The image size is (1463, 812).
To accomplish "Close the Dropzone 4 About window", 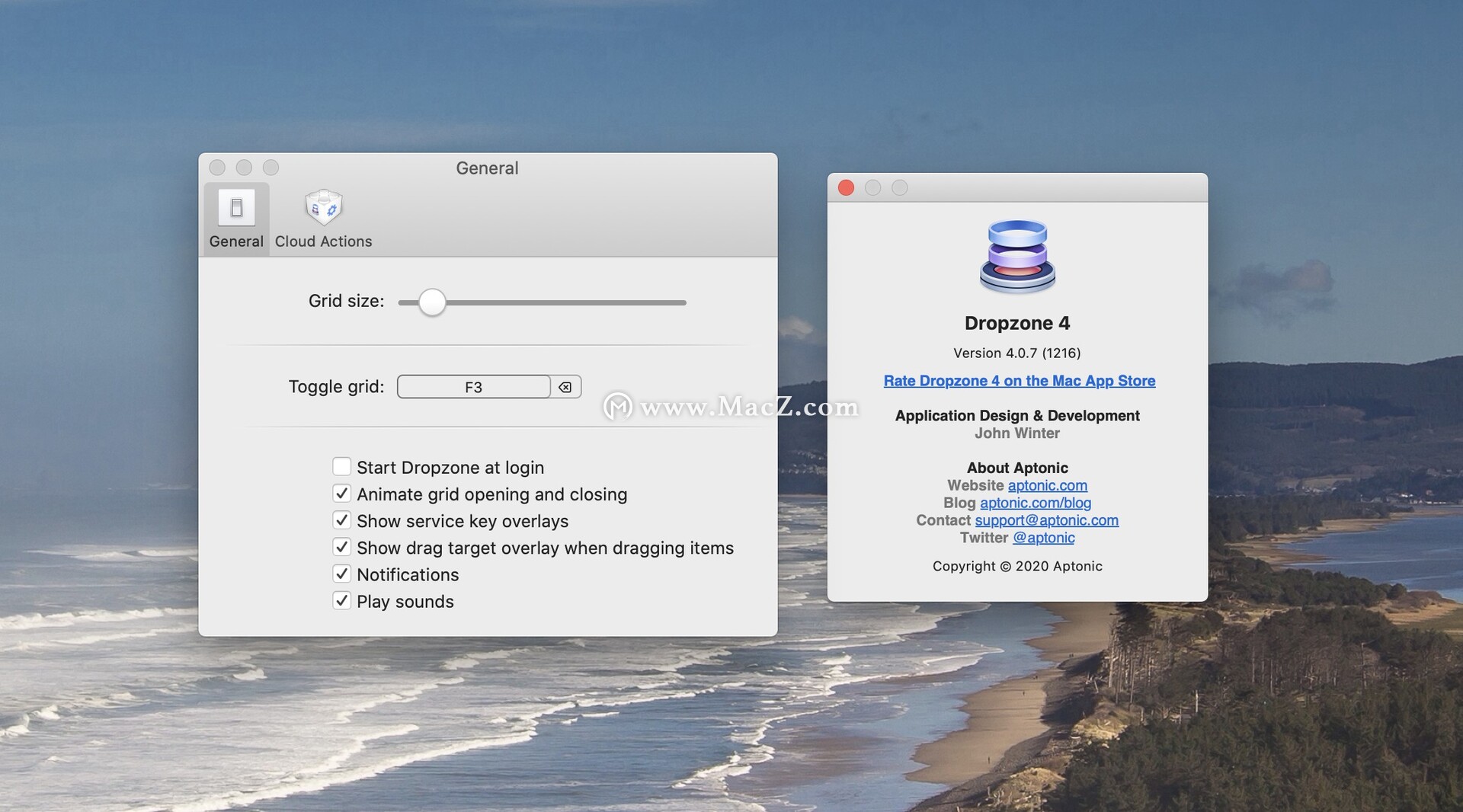I will (x=846, y=187).
